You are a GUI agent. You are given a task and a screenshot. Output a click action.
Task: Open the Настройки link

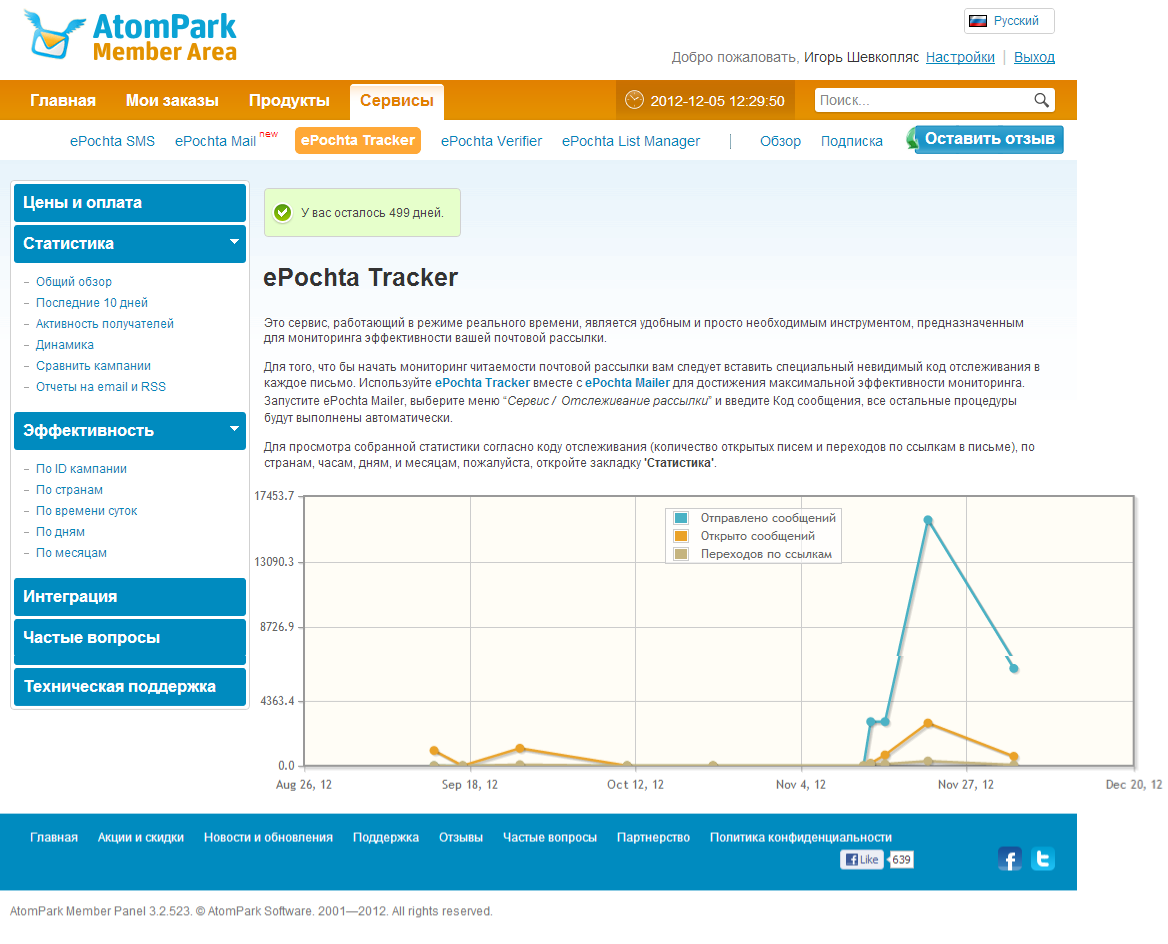[x=960, y=57]
